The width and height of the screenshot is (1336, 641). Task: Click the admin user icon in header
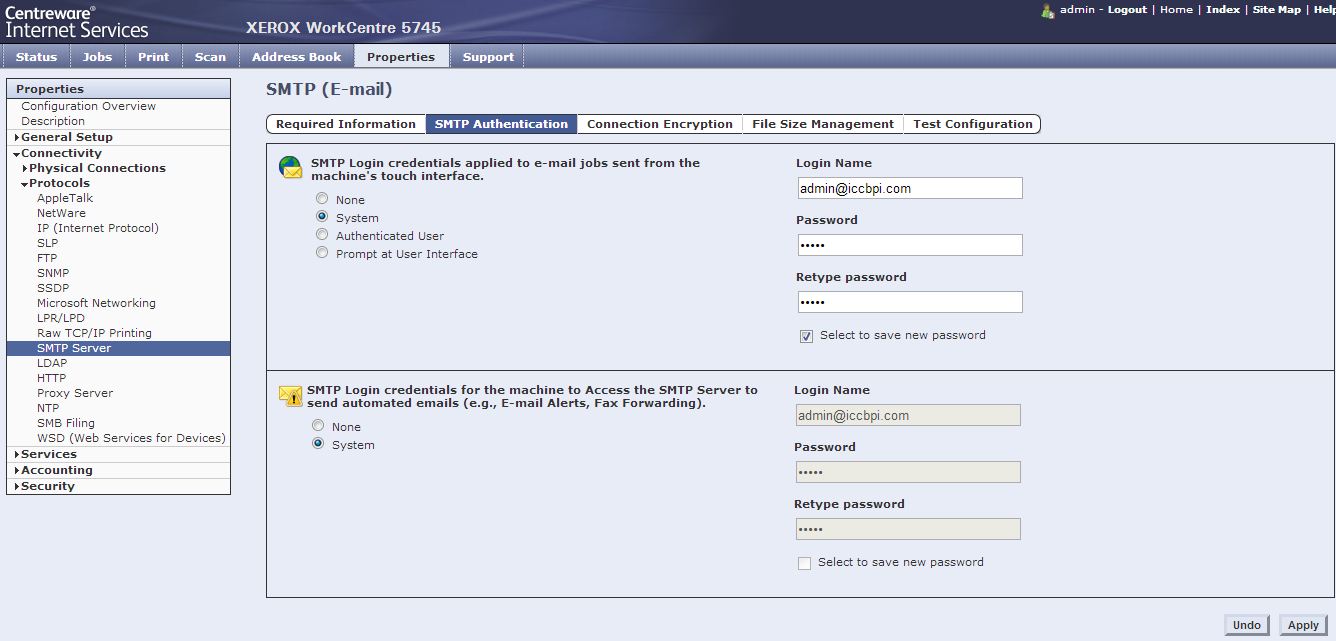pos(1048,10)
